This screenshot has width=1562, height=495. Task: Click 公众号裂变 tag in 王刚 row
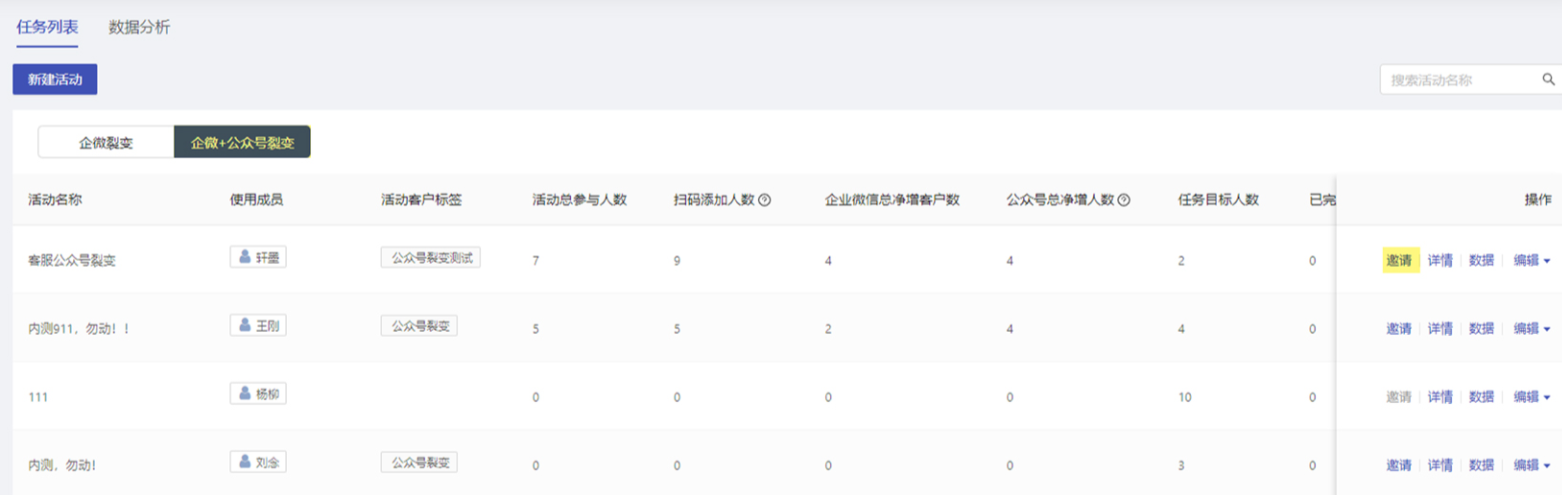[419, 325]
